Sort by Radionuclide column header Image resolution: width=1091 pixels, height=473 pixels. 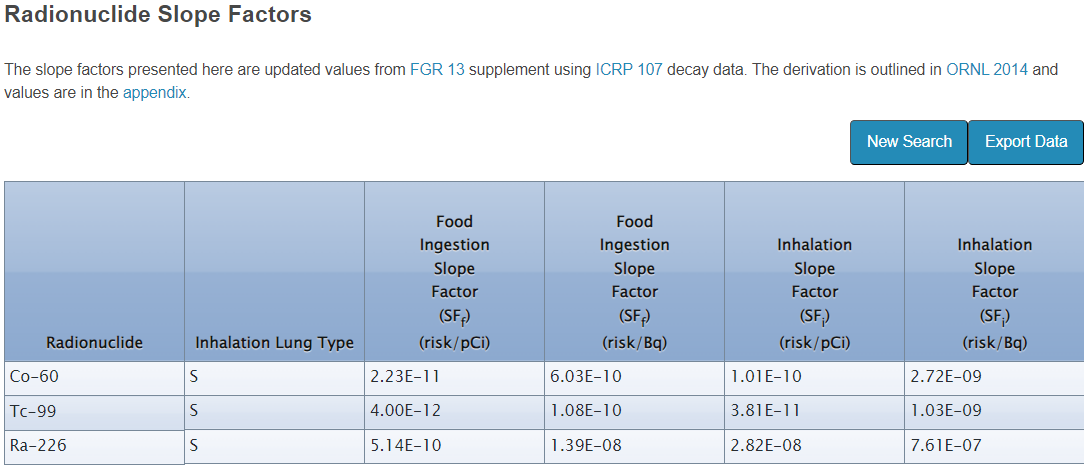pos(94,343)
